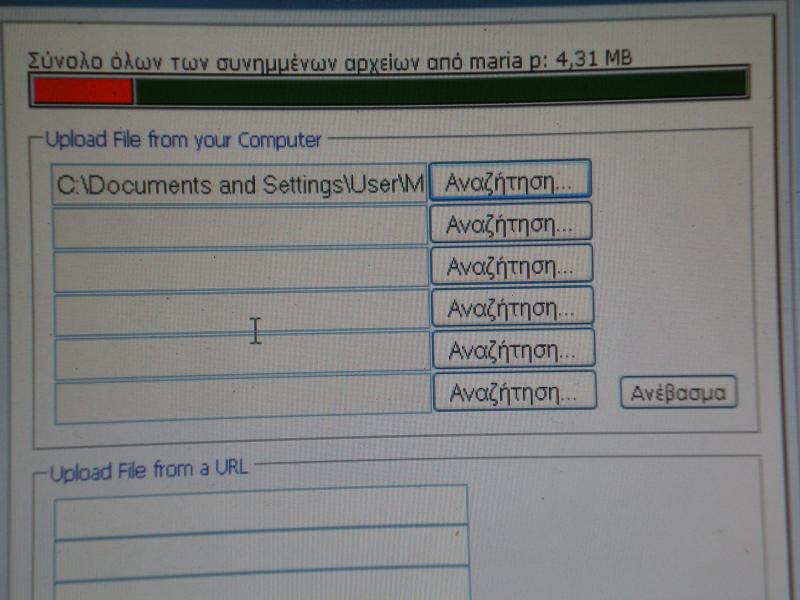Click the red used portion of storage bar
The width and height of the screenshot is (800, 600).
tap(83, 91)
